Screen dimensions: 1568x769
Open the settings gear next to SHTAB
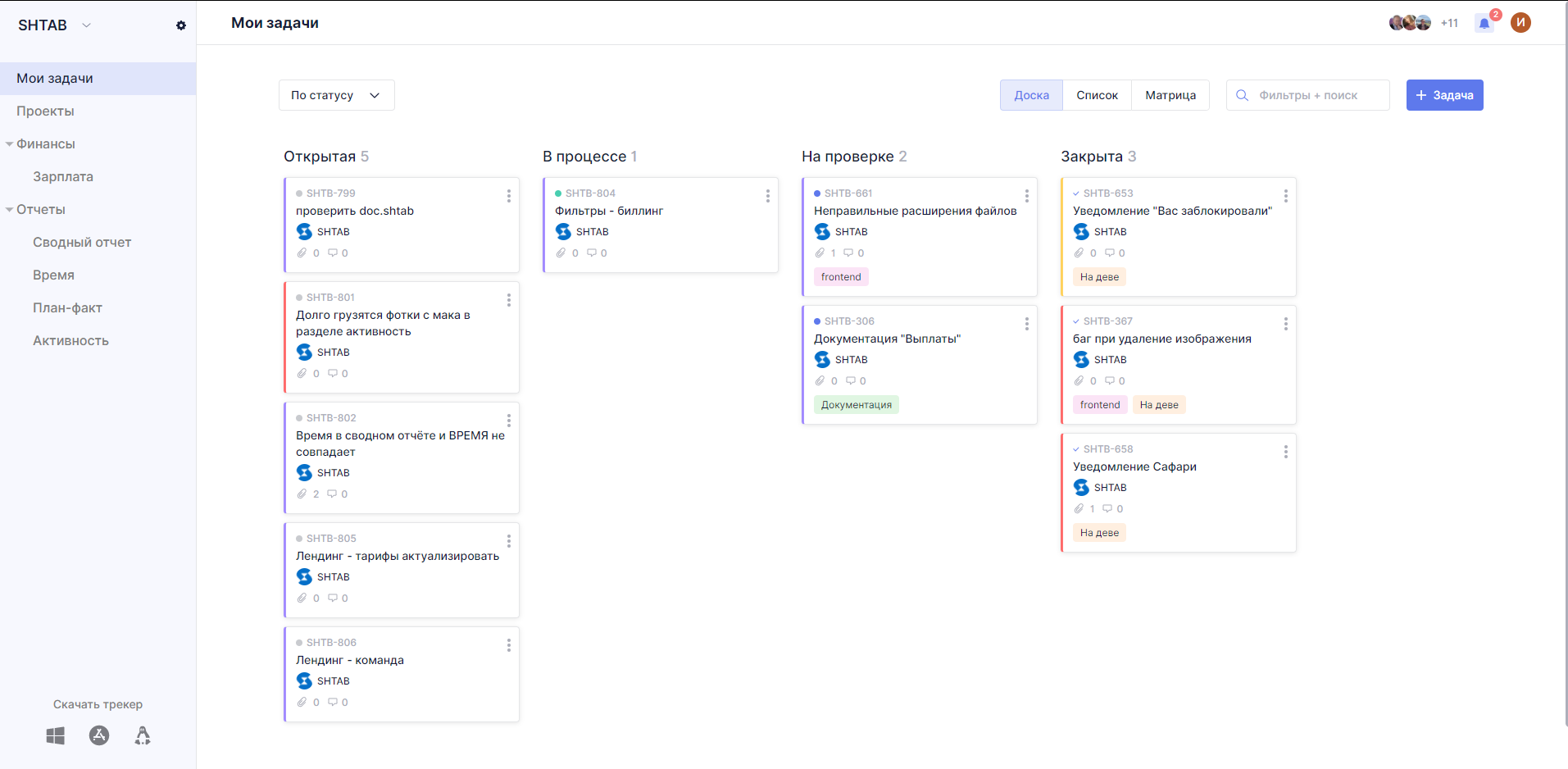coord(181,25)
